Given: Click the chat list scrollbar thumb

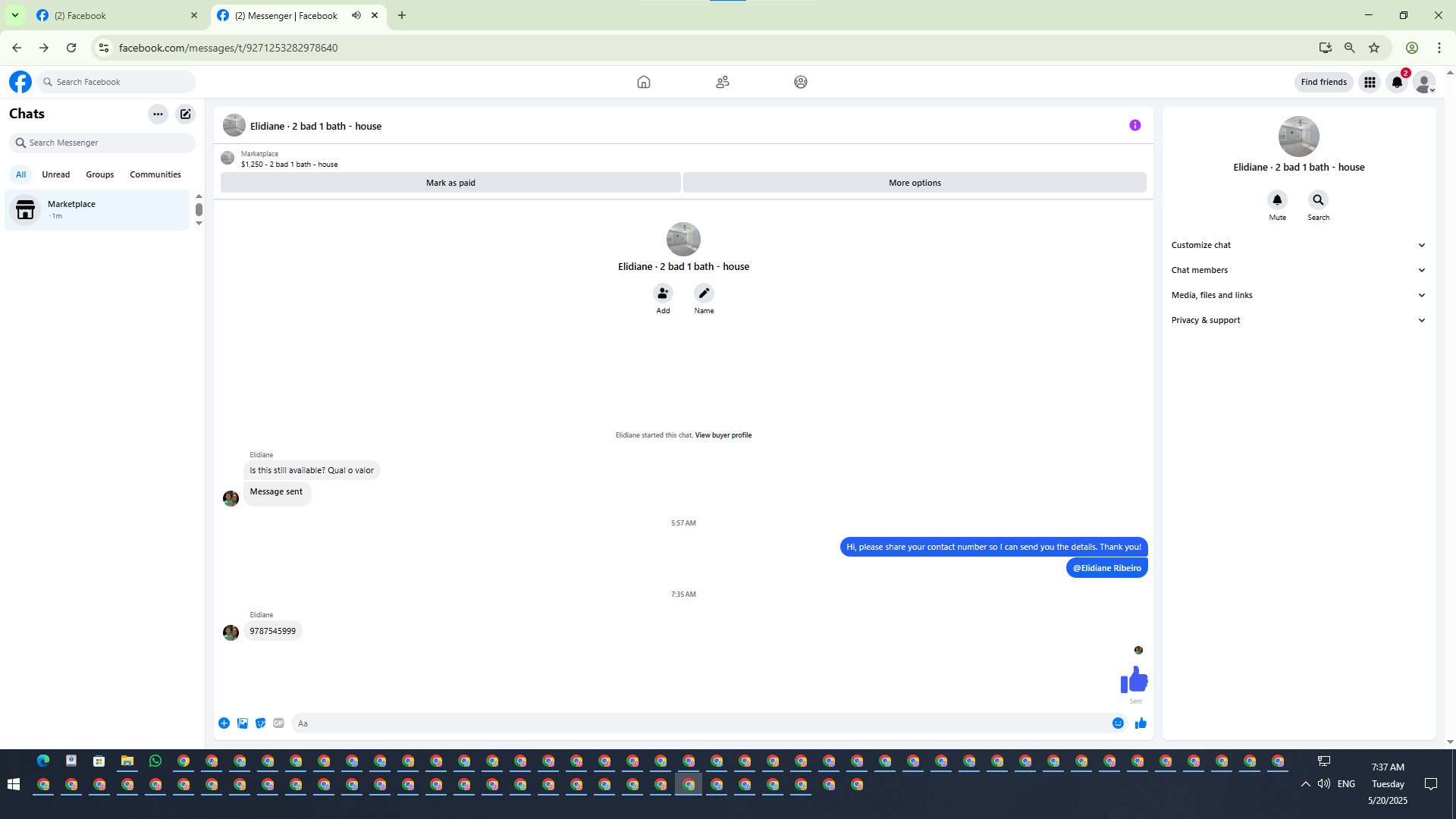Looking at the screenshot, I should 199,209.
